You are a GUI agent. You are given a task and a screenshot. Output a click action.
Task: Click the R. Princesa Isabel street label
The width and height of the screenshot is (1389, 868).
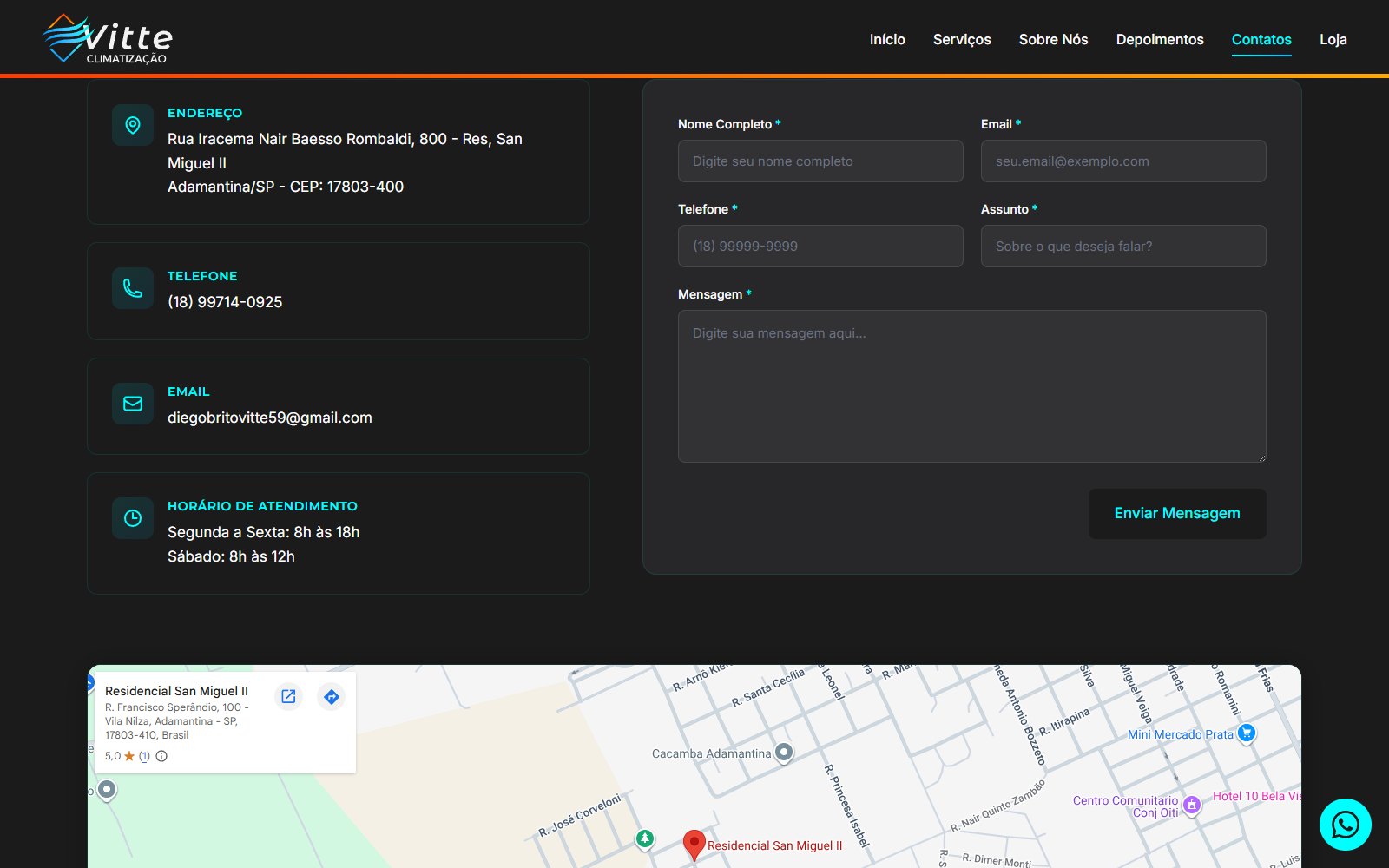pyautogui.click(x=846, y=806)
